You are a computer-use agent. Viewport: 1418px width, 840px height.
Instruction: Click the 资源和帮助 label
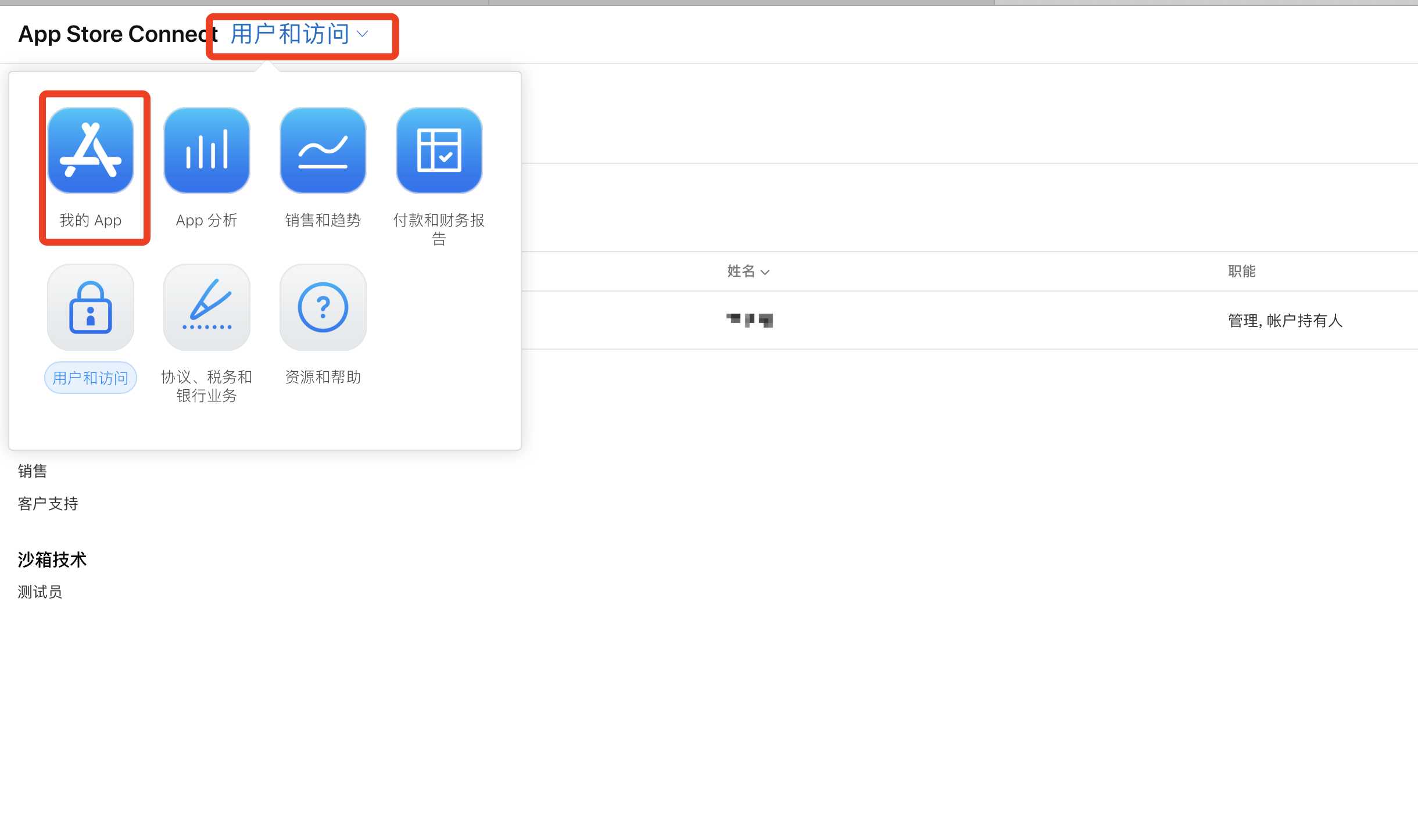(323, 377)
